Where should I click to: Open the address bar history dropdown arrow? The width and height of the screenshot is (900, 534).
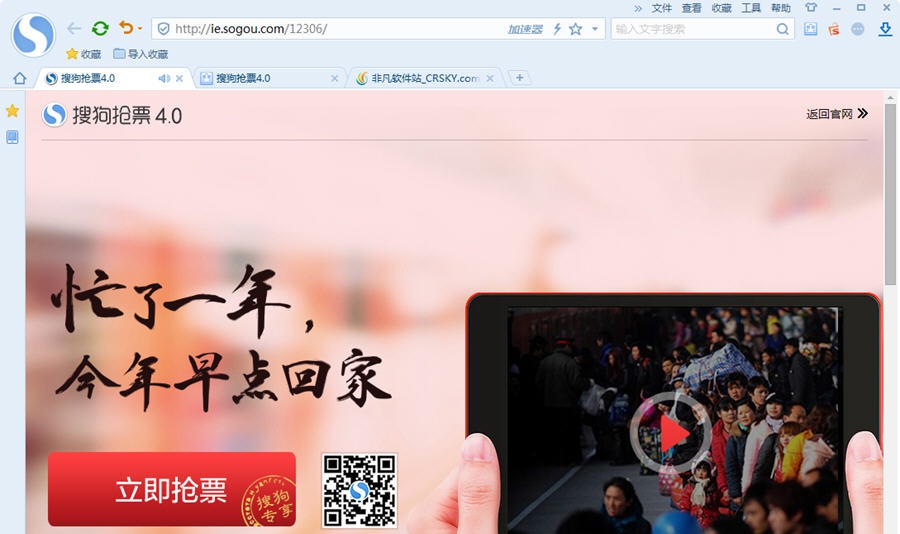click(595, 29)
